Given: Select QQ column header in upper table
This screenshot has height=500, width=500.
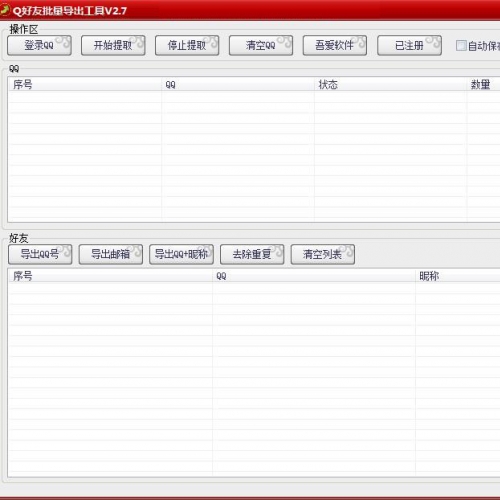Looking at the screenshot, I should (x=238, y=84).
